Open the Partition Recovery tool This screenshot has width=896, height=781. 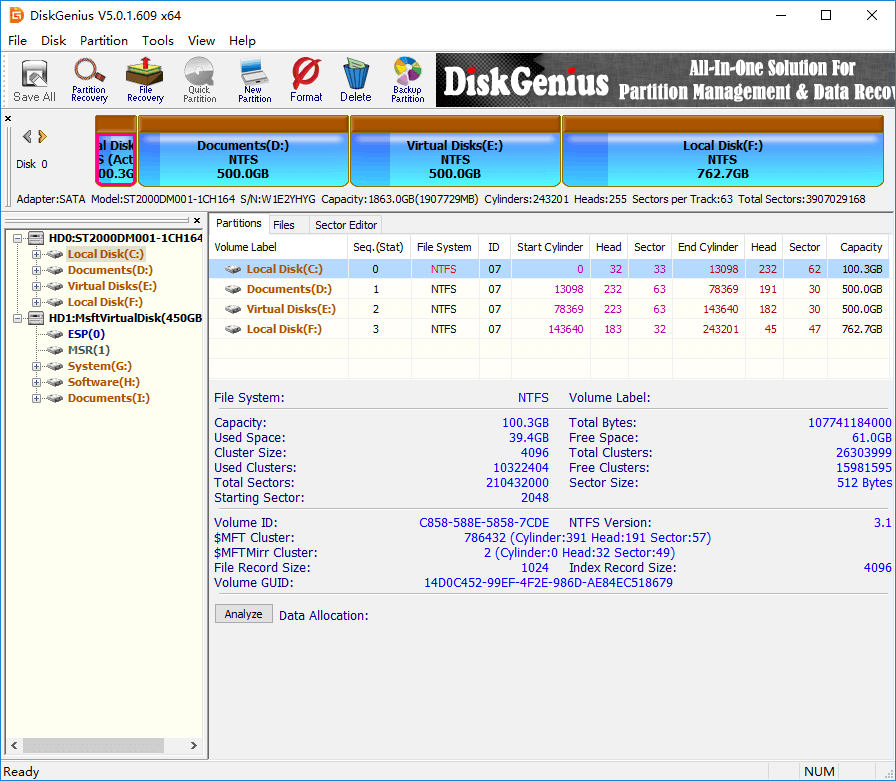89,79
